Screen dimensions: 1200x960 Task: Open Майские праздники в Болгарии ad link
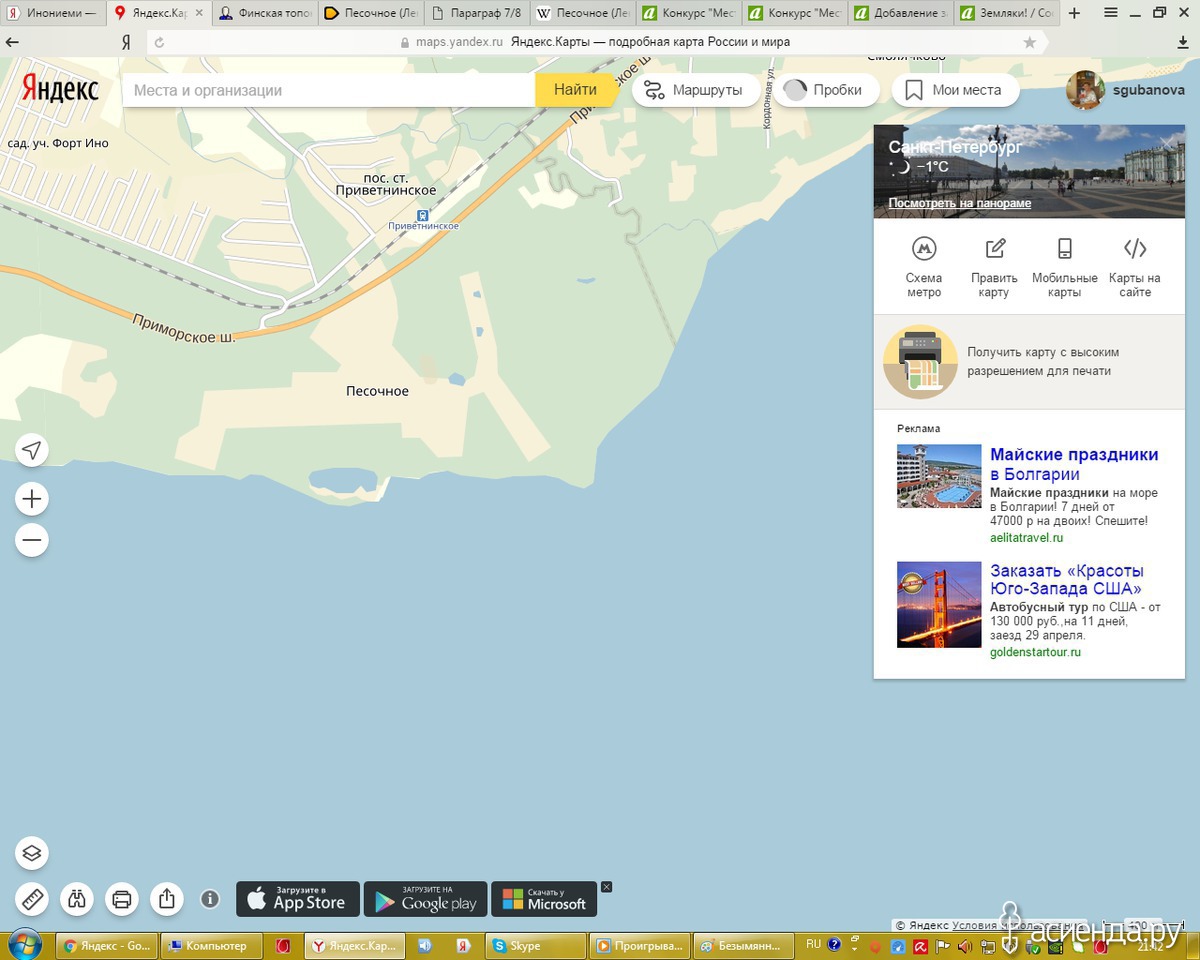[1074, 464]
